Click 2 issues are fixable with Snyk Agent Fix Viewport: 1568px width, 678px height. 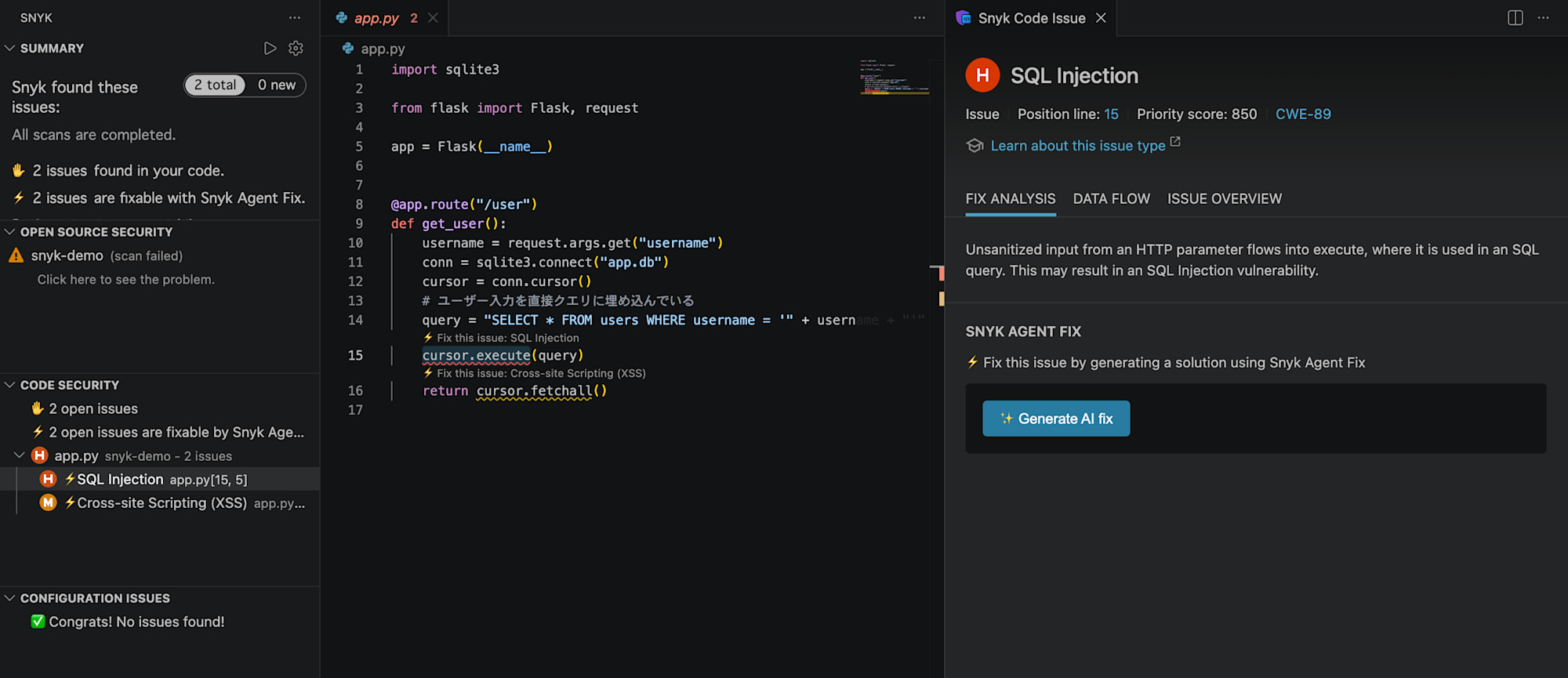(x=169, y=198)
